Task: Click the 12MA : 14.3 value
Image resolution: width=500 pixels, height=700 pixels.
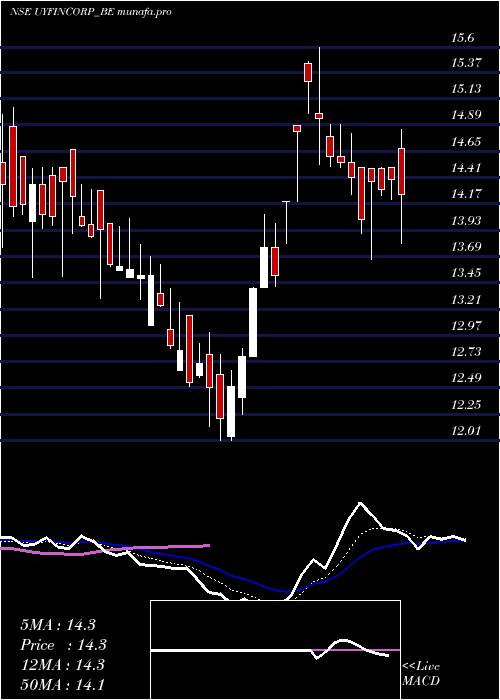Action: 62,665
